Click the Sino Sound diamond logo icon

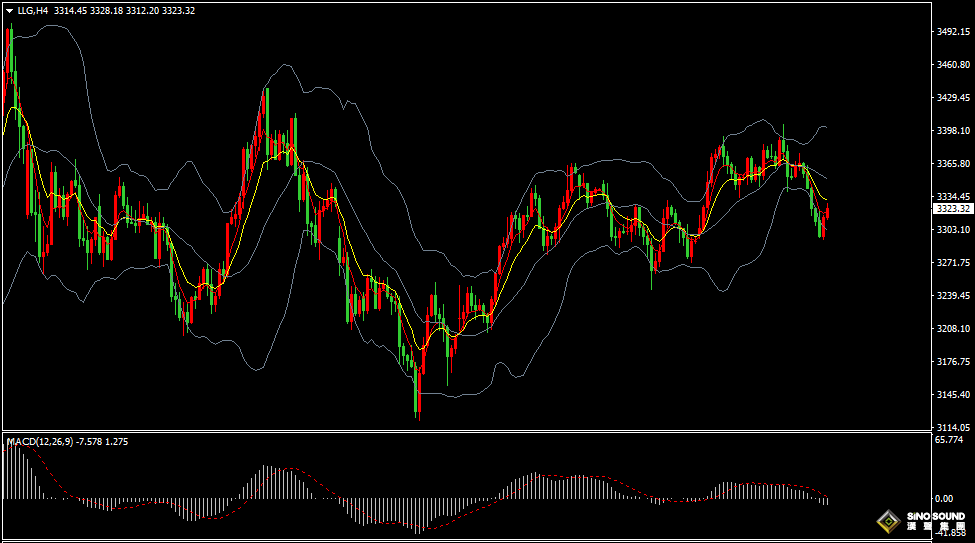coord(887,522)
